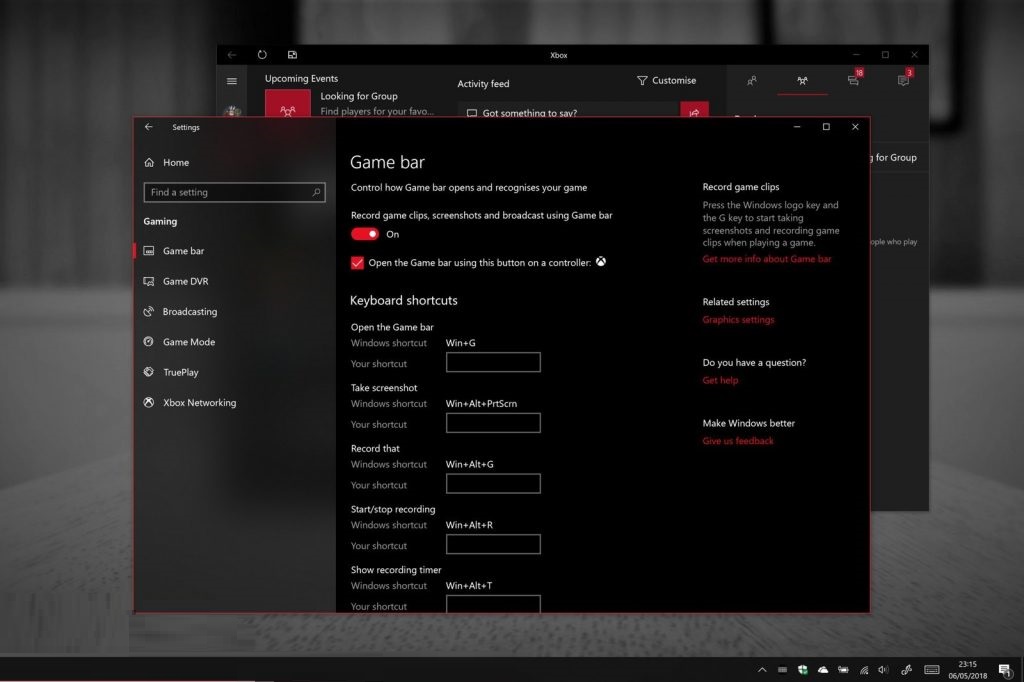Open the Xbox friends tab icon
Screen dimensions: 1024x682
point(752,81)
